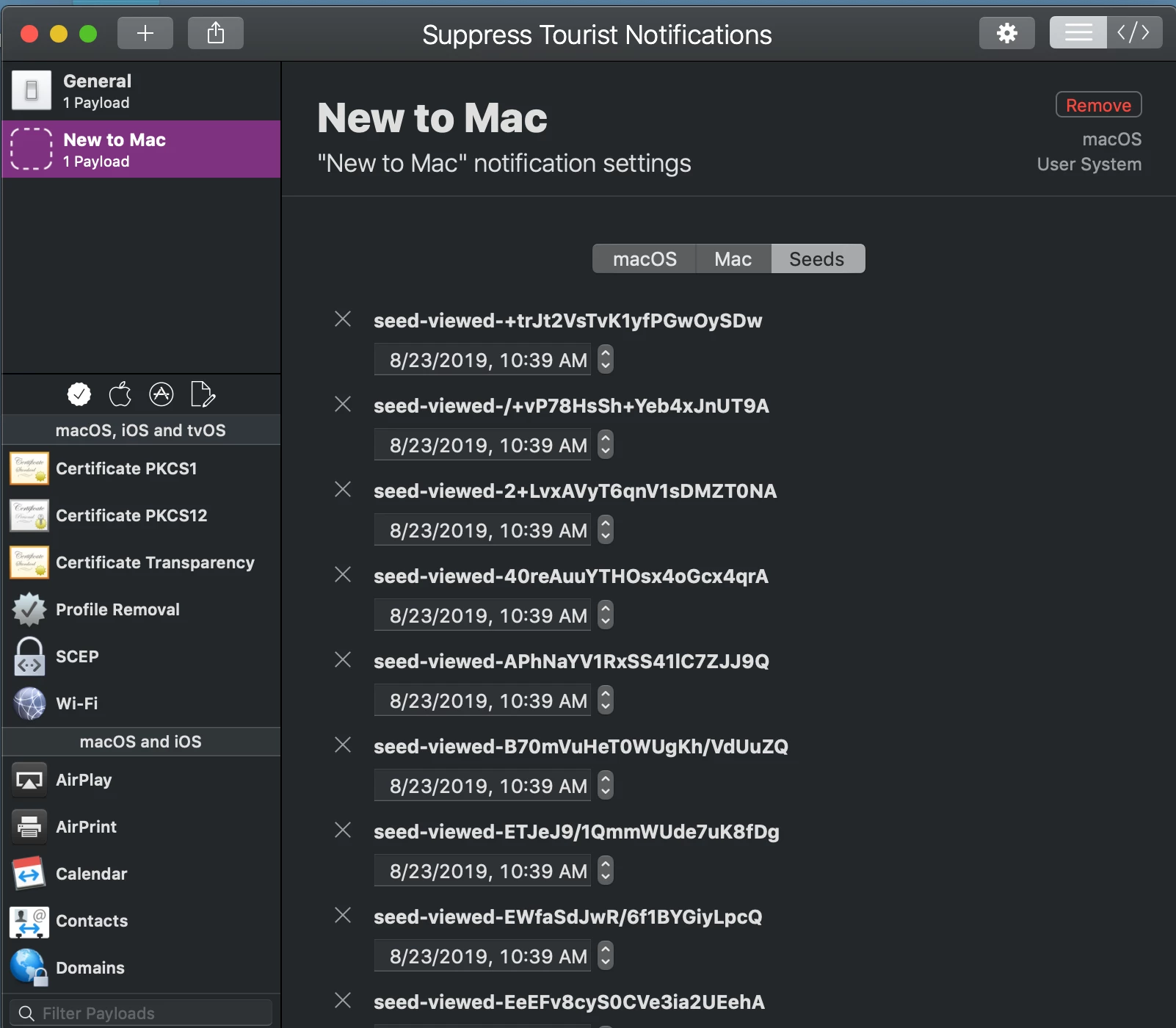Switch to the Mac tab
1176x1028 pixels.
733,259
